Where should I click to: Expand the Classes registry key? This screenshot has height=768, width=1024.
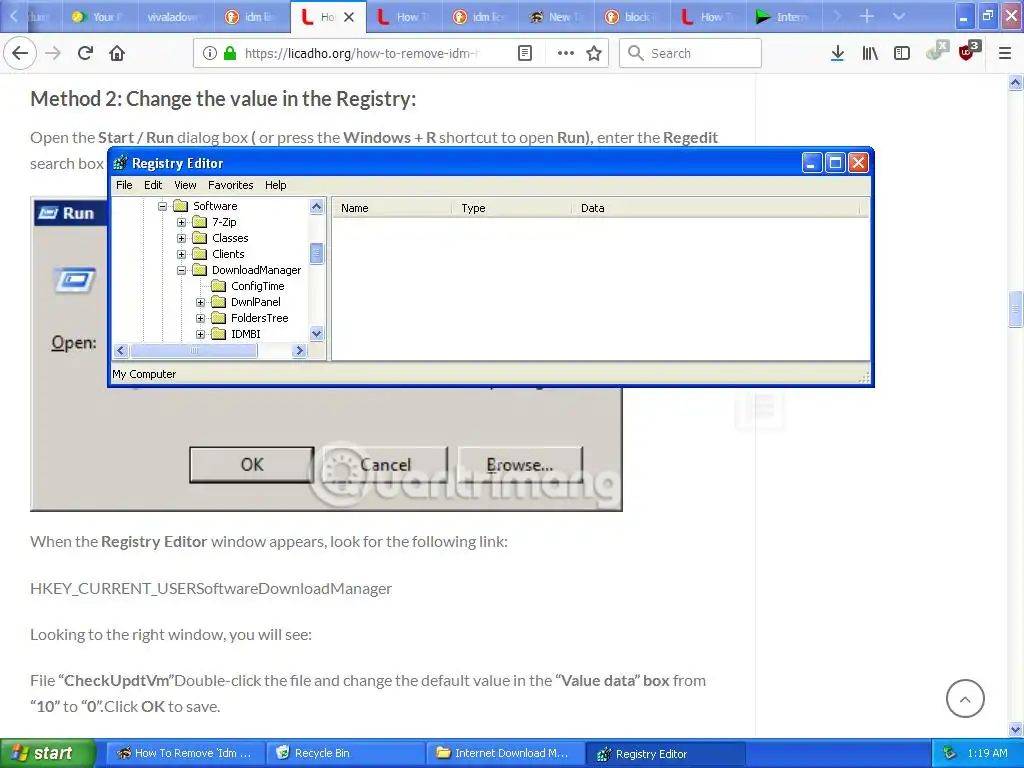point(182,238)
